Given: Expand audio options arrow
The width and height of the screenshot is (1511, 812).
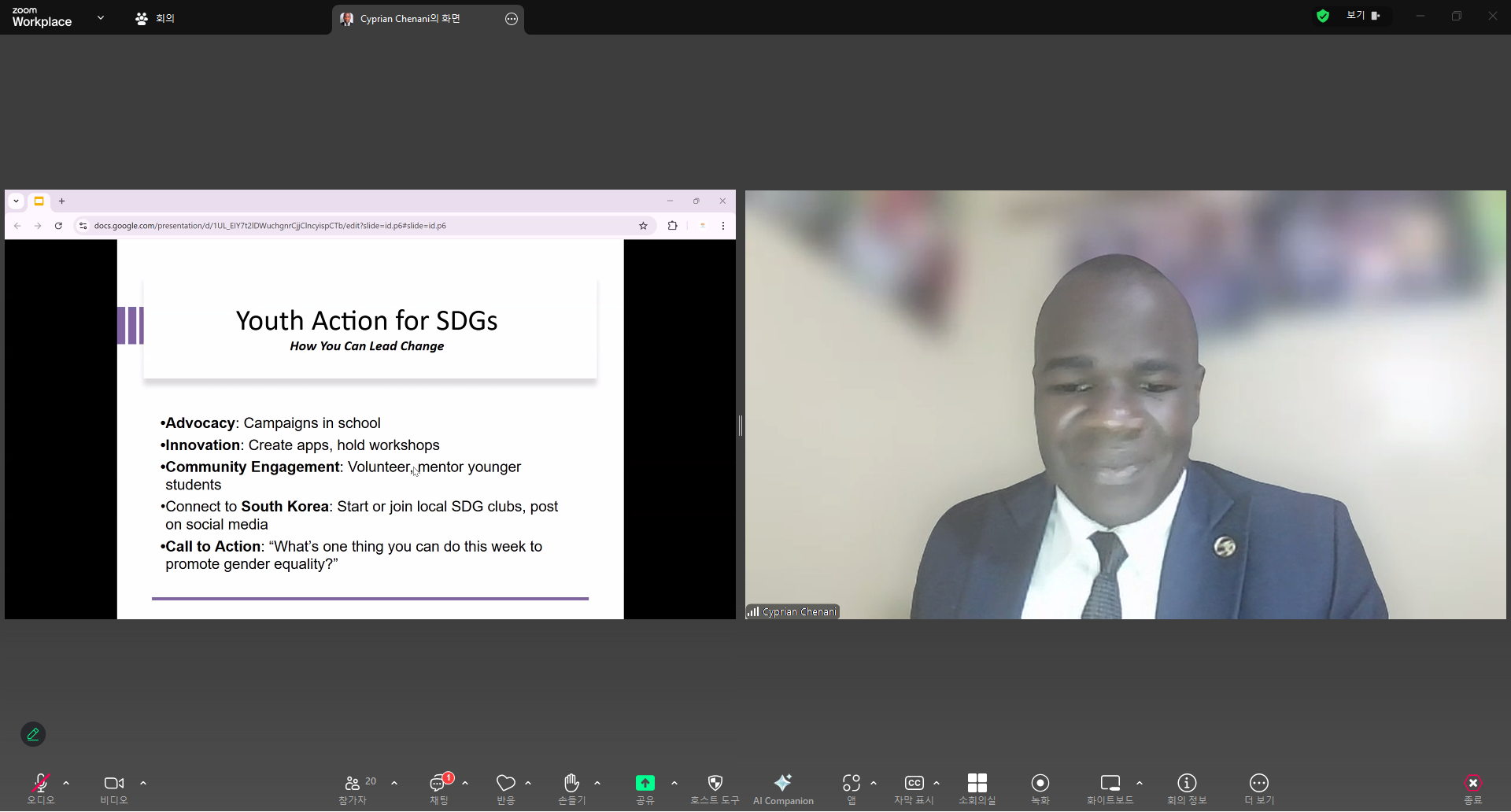Looking at the screenshot, I should (66, 784).
